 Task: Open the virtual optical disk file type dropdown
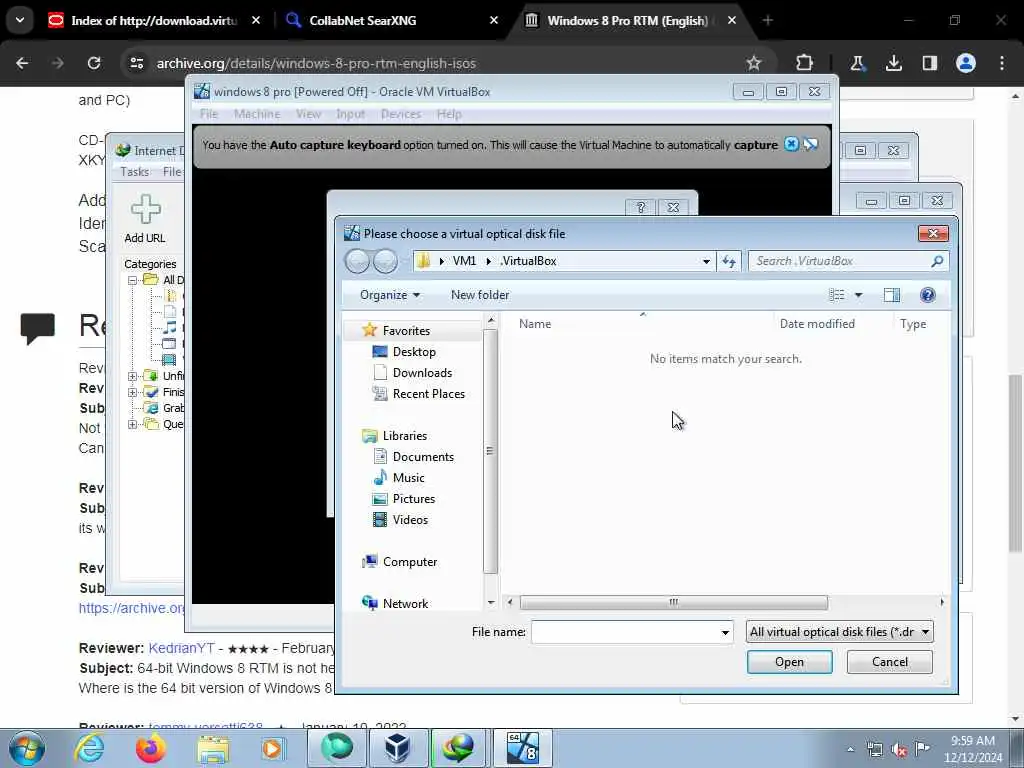[x=839, y=632]
